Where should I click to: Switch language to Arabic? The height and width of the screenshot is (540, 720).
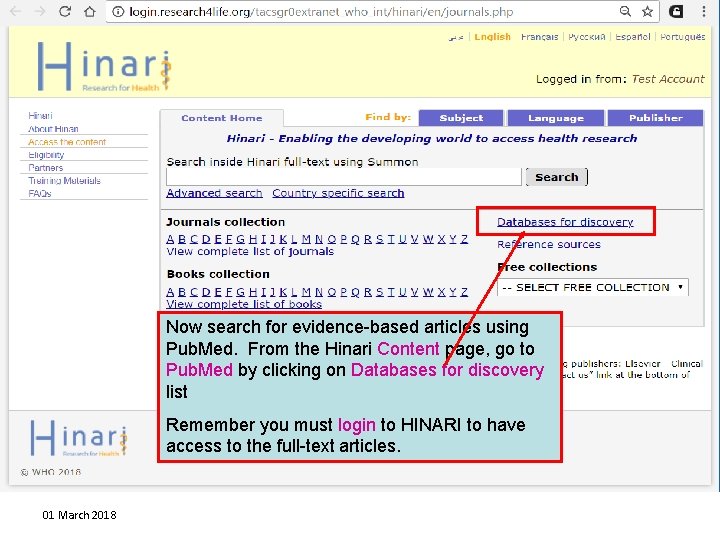click(456, 37)
